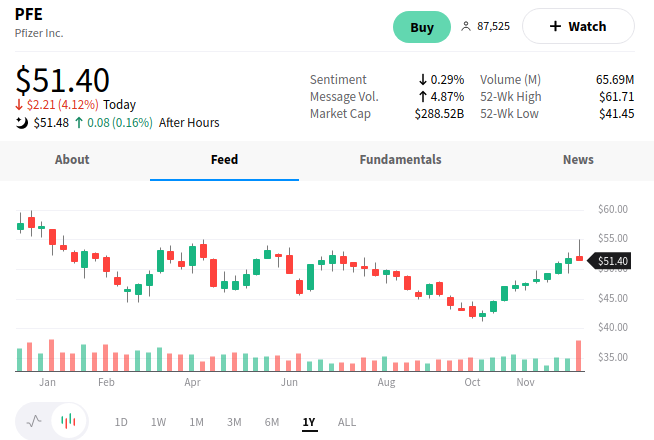The width and height of the screenshot is (654, 440).
Task: Select the 1D time range
Action: click(x=121, y=422)
